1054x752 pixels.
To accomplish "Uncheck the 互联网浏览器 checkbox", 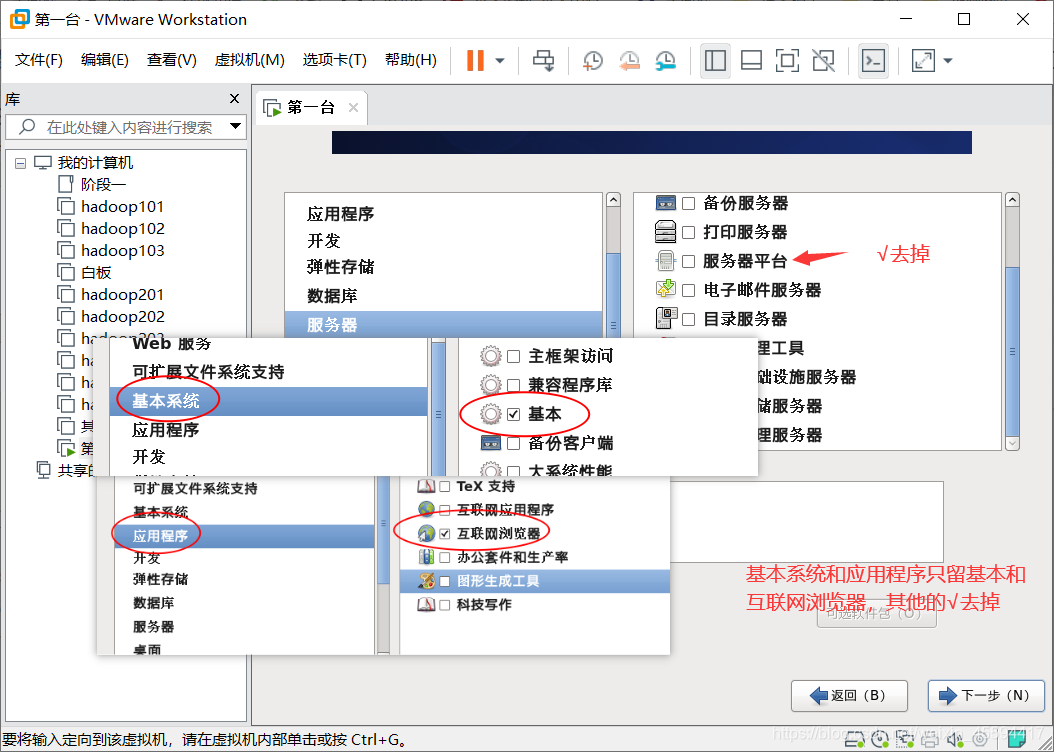I will (444, 534).
